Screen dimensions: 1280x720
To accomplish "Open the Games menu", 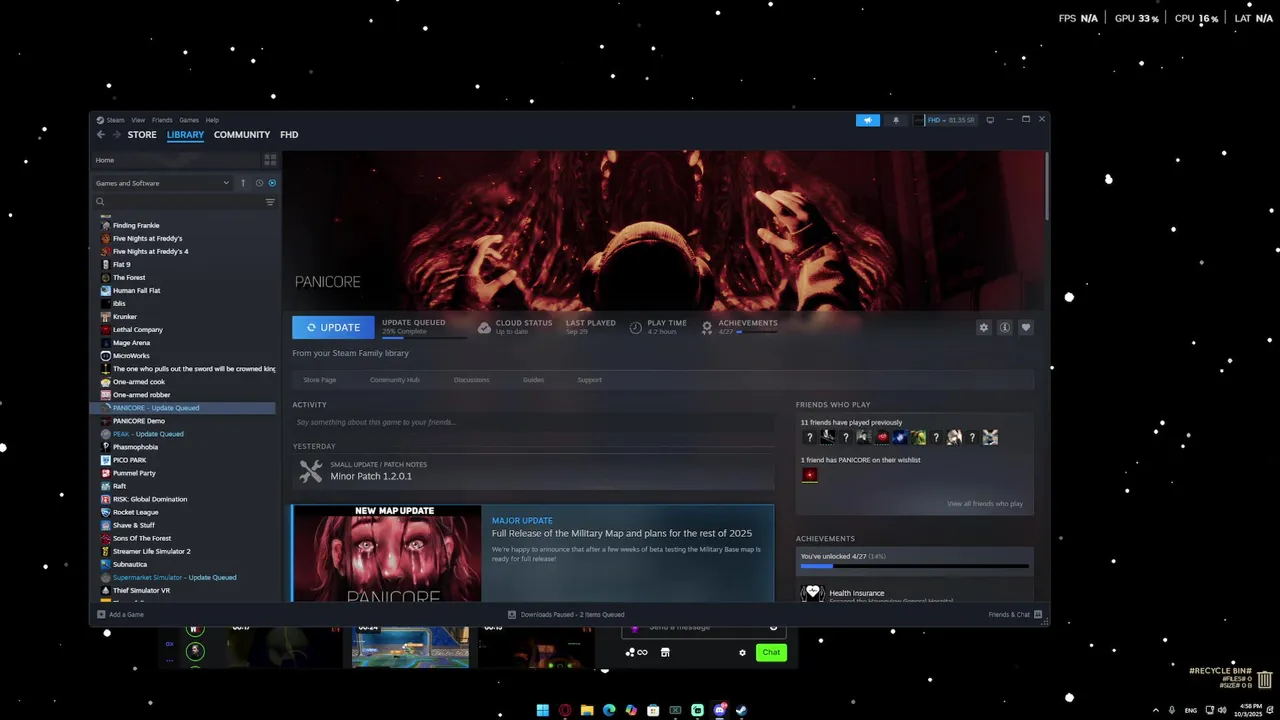I will click(x=189, y=120).
